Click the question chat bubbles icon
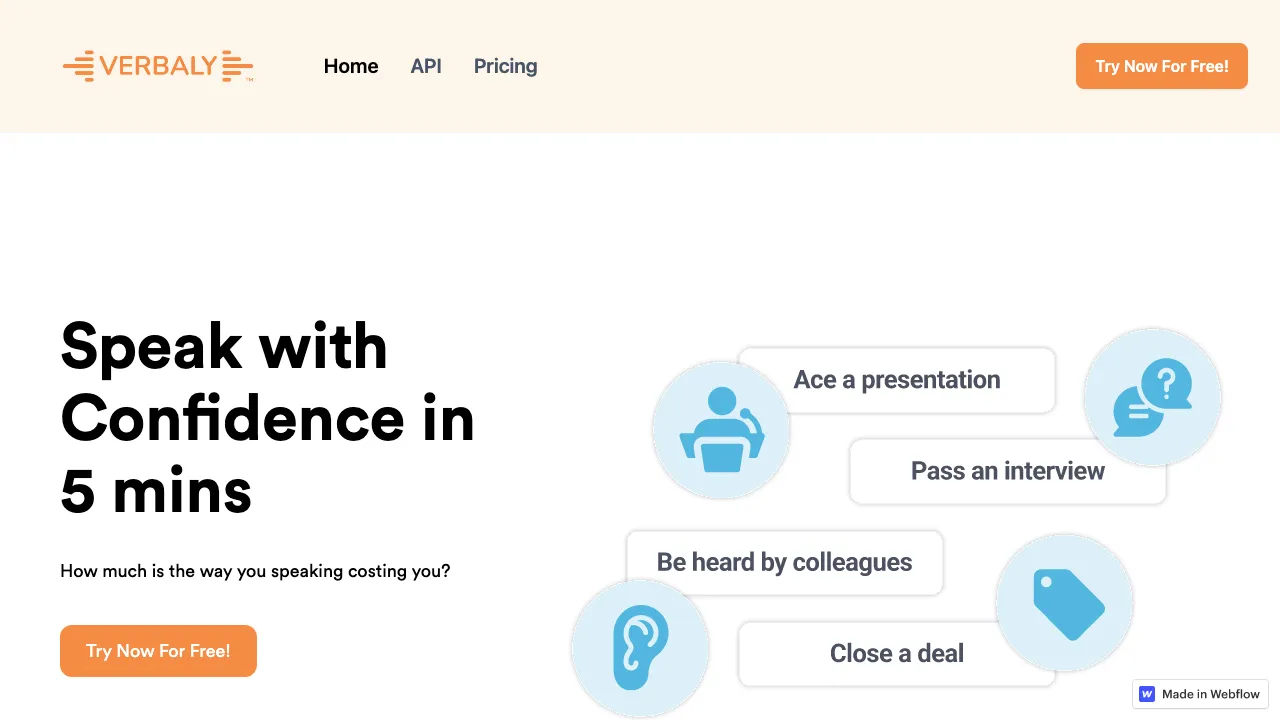The width and height of the screenshot is (1280, 720). (x=1152, y=398)
